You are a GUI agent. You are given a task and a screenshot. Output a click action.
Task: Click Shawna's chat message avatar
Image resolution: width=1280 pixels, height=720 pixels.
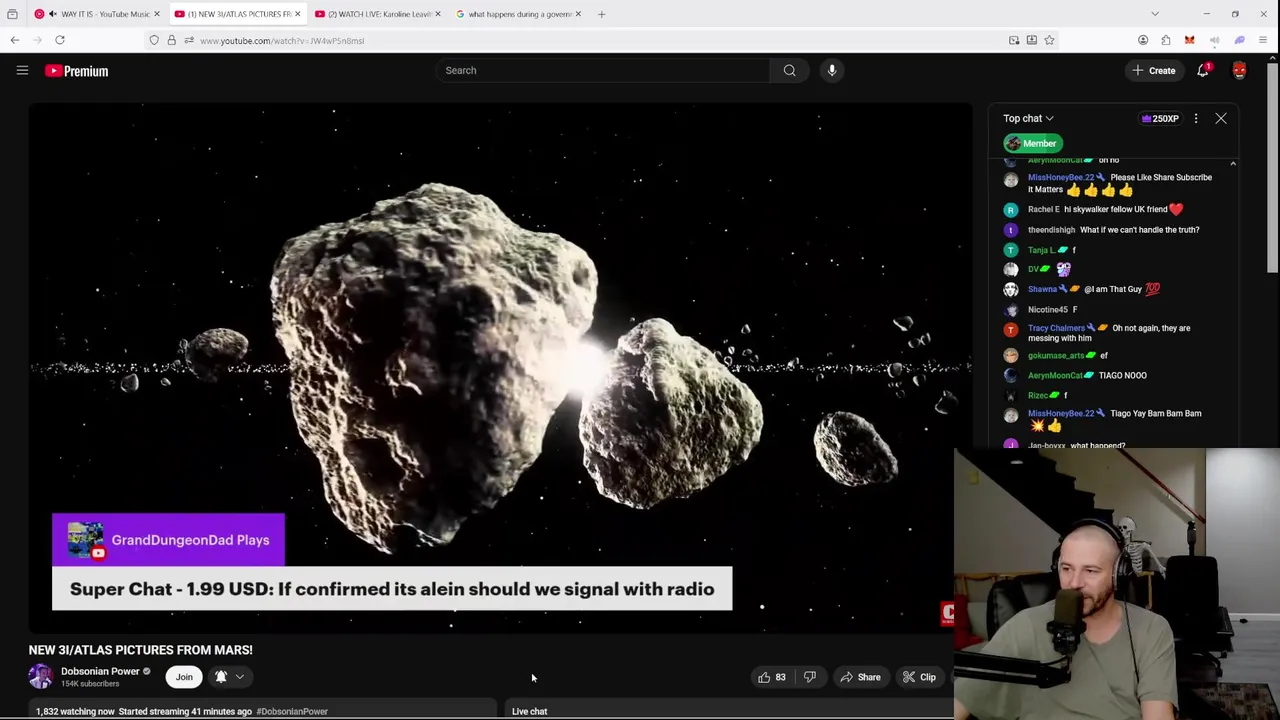point(1010,289)
